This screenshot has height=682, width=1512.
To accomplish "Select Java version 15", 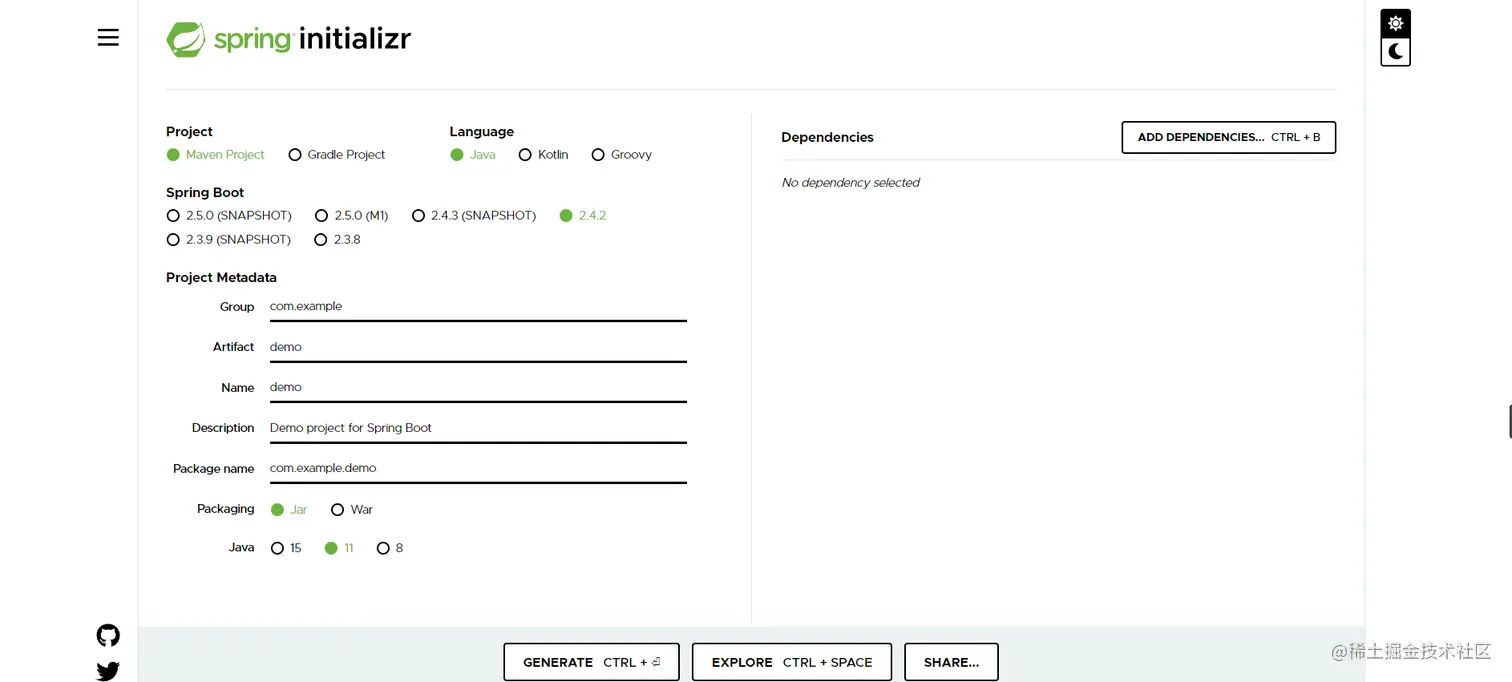I will [x=286, y=548].
